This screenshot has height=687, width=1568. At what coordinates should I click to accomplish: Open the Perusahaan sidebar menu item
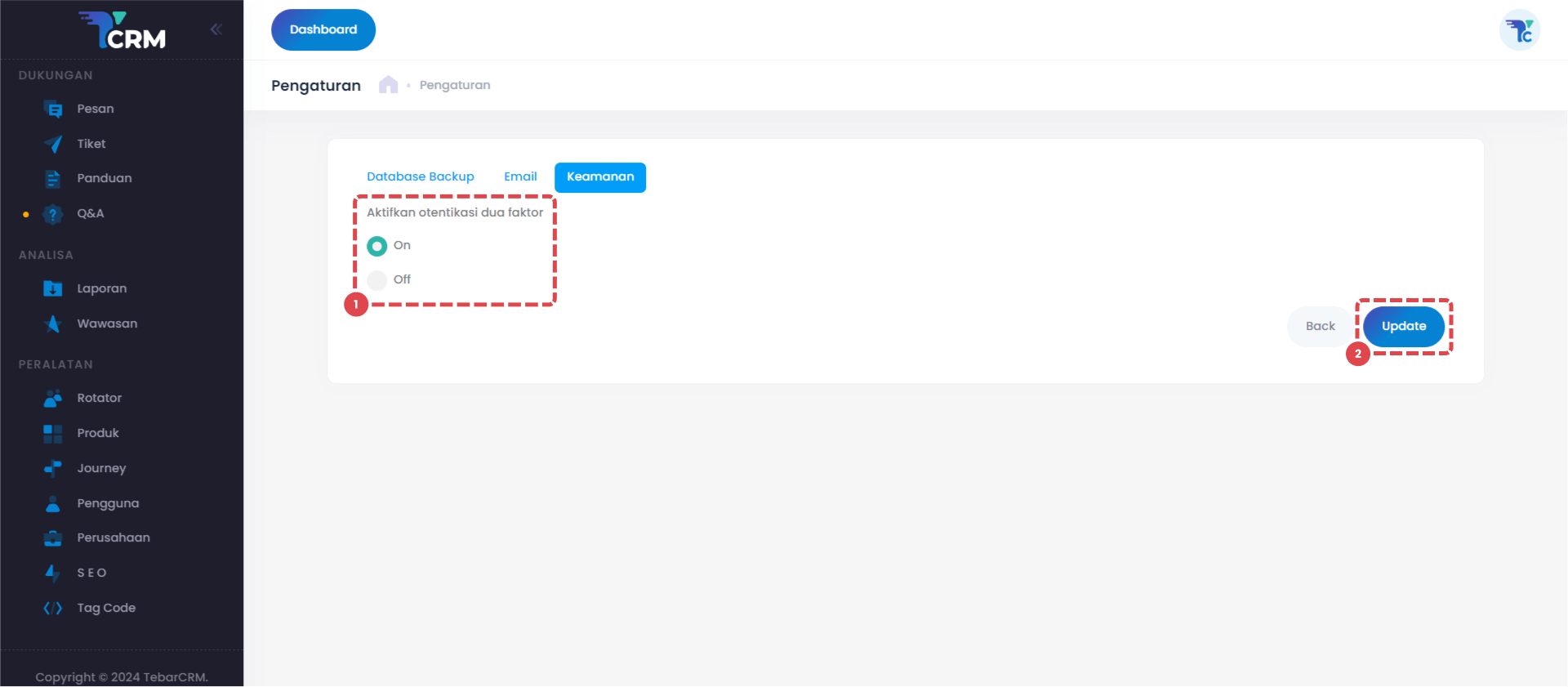click(x=113, y=538)
